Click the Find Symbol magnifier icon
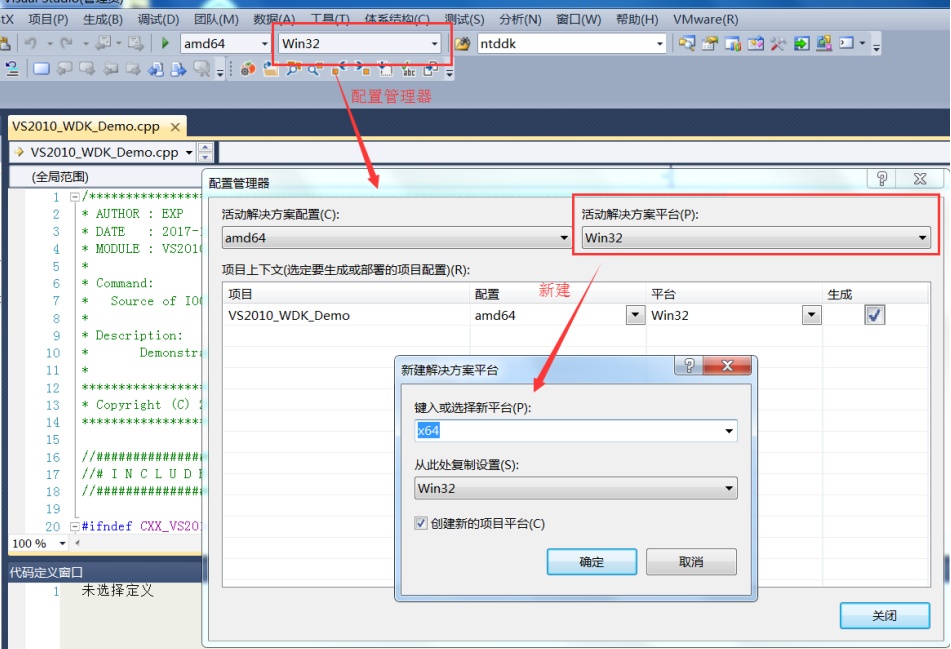The image size is (951, 649). pos(293,69)
